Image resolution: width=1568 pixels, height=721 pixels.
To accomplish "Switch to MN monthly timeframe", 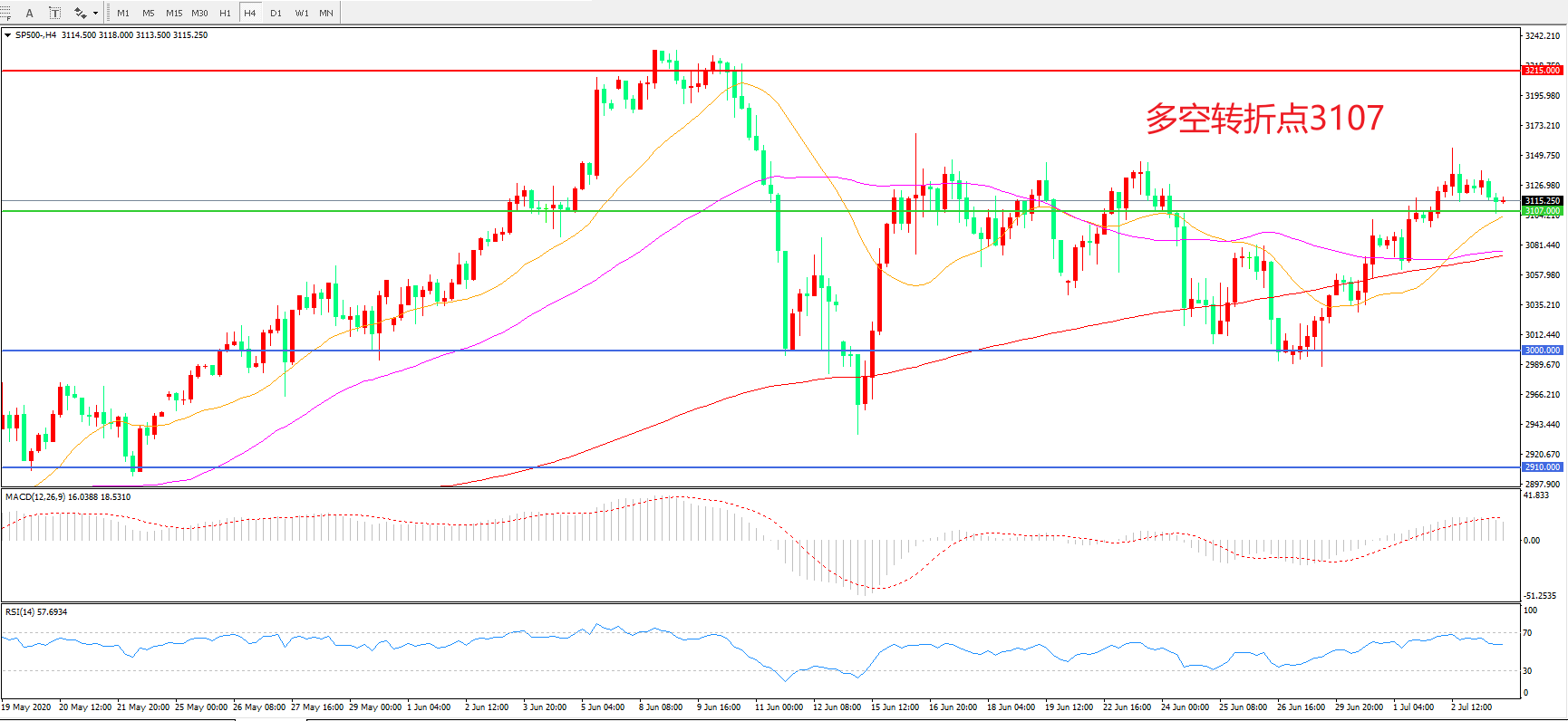I will coord(326,13).
